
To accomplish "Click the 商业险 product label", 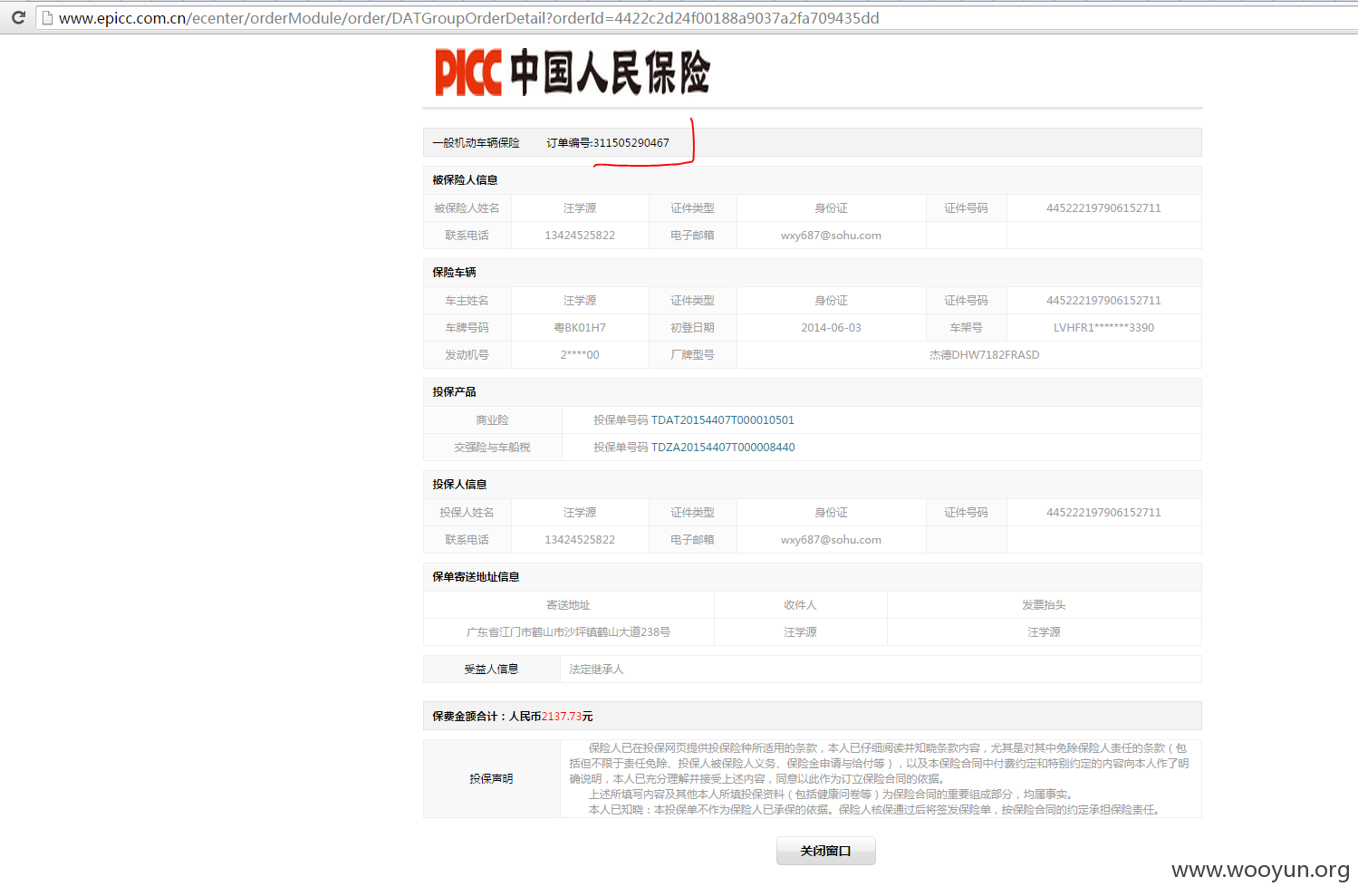I will 492,420.
